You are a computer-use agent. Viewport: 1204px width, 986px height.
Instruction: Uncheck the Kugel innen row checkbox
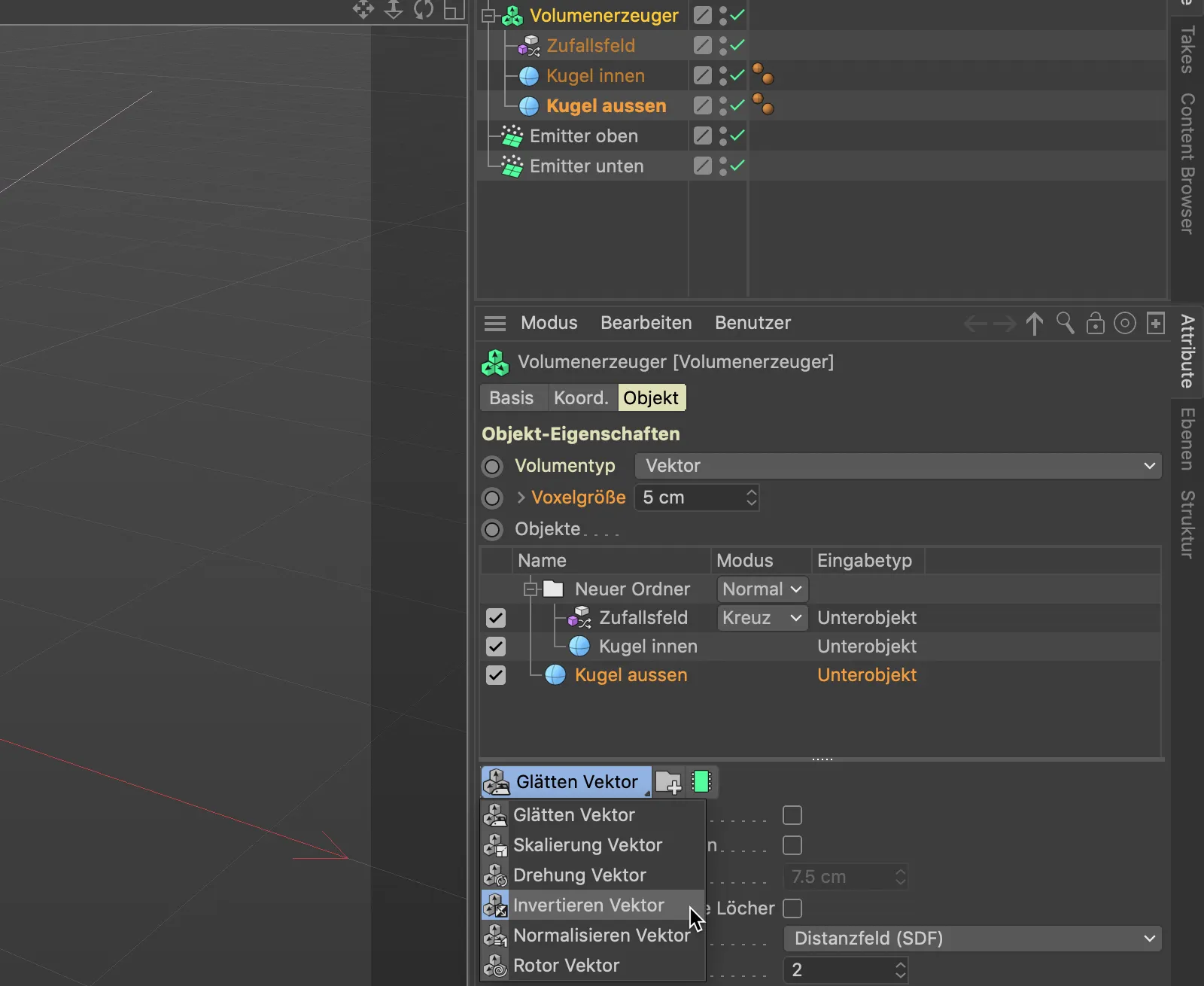point(496,647)
